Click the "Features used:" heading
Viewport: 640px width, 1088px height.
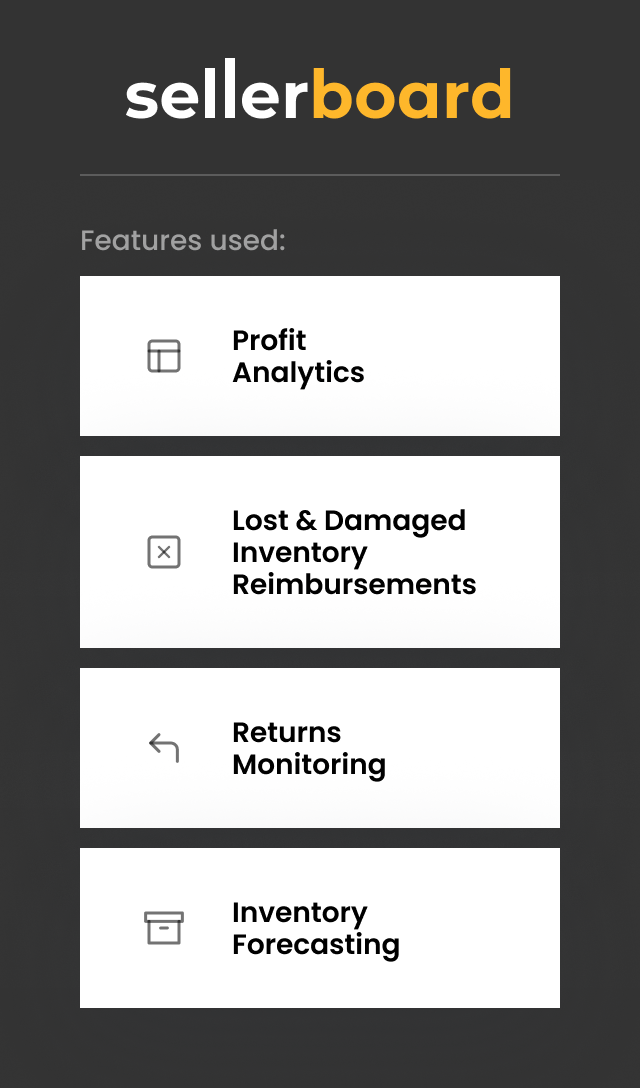click(183, 241)
